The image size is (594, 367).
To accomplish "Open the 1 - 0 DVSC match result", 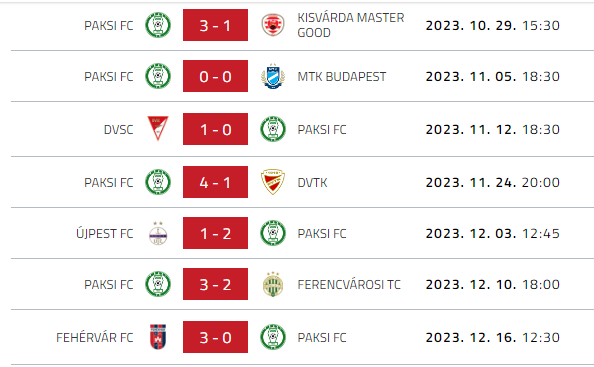I will click(215, 129).
